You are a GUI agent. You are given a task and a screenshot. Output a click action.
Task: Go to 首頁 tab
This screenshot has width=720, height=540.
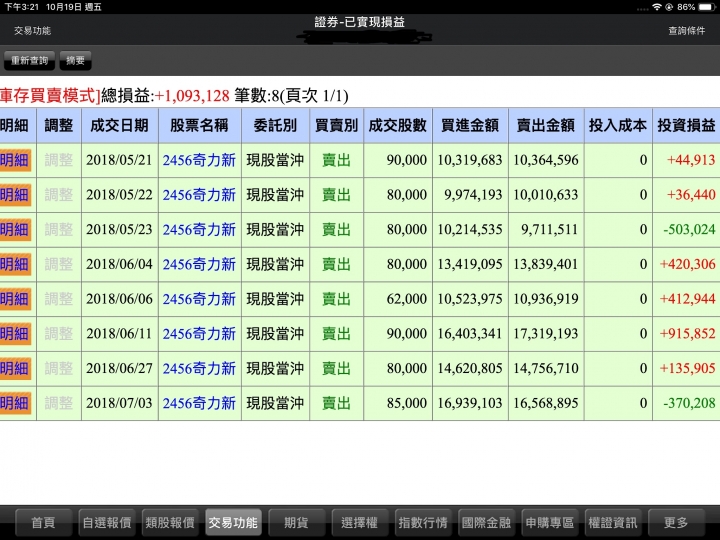pos(44,523)
